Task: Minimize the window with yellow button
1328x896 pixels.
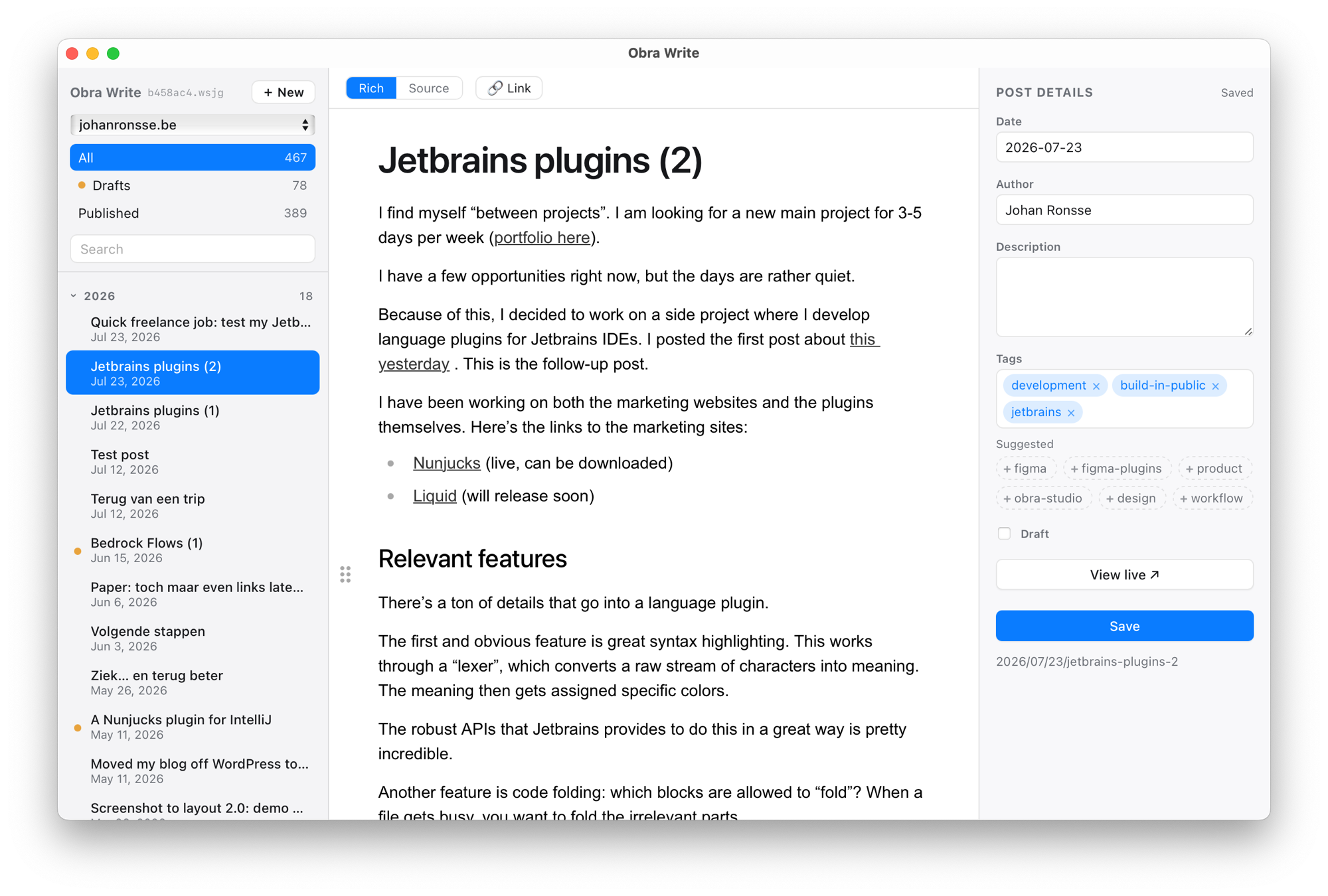Action: pos(93,54)
